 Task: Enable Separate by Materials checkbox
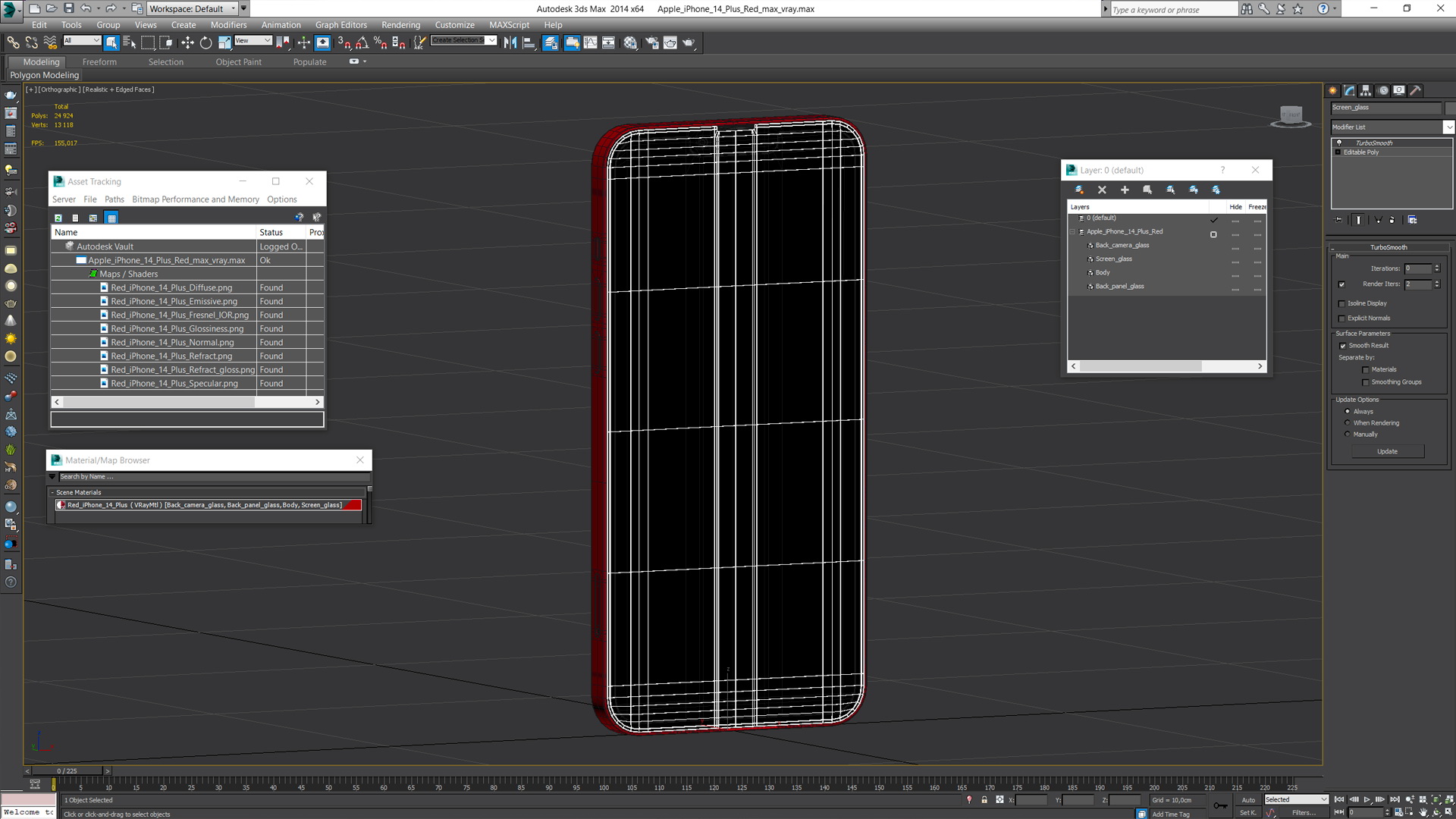[1366, 370]
